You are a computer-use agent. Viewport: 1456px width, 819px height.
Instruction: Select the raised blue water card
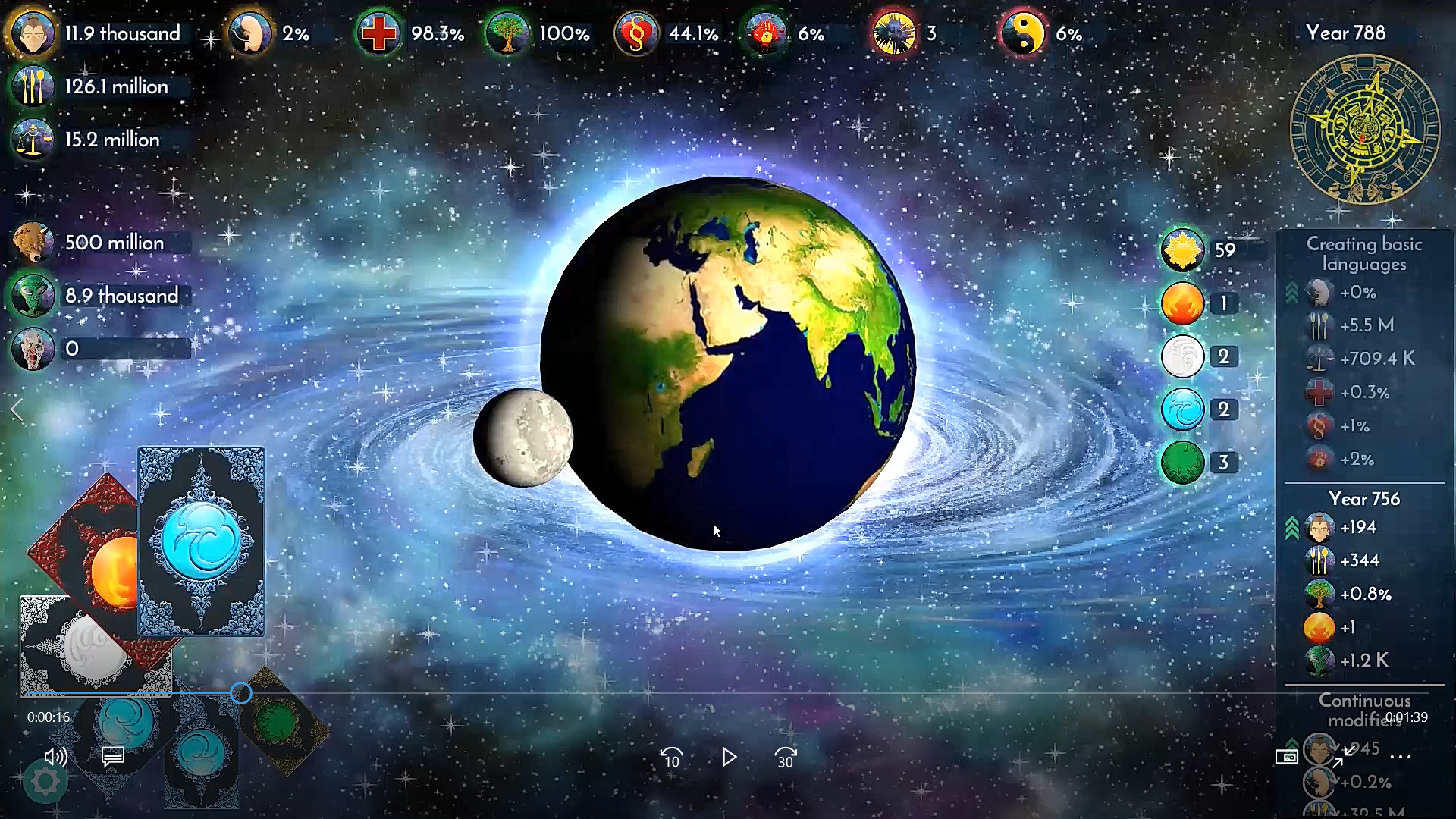(202, 541)
